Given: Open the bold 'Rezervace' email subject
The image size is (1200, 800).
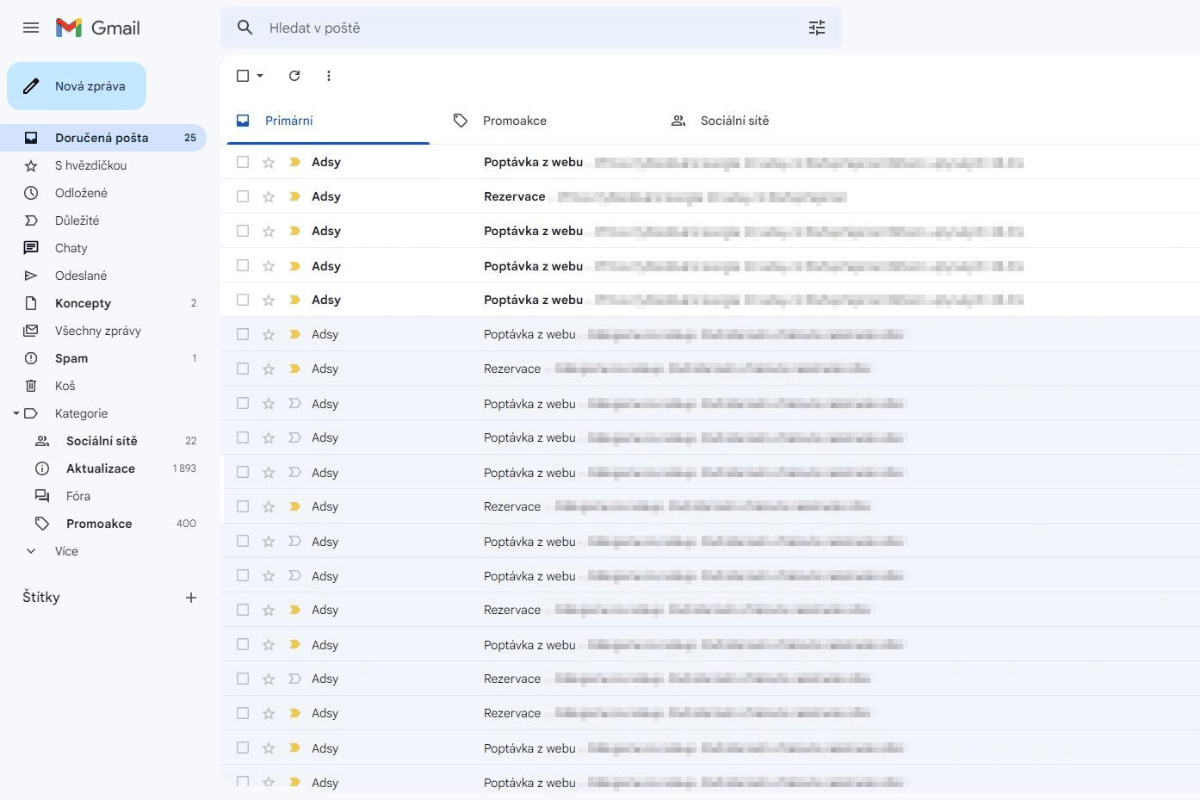Looking at the screenshot, I should coord(515,197).
